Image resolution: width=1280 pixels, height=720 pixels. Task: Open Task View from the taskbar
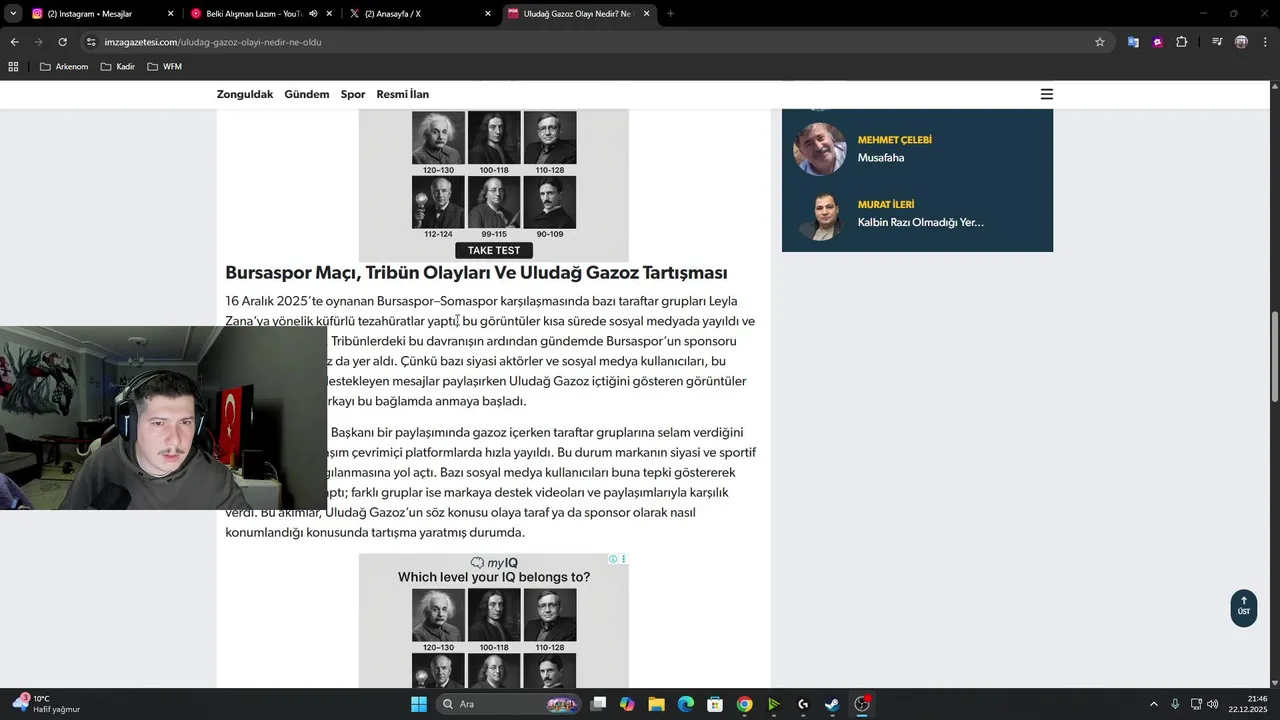point(598,704)
